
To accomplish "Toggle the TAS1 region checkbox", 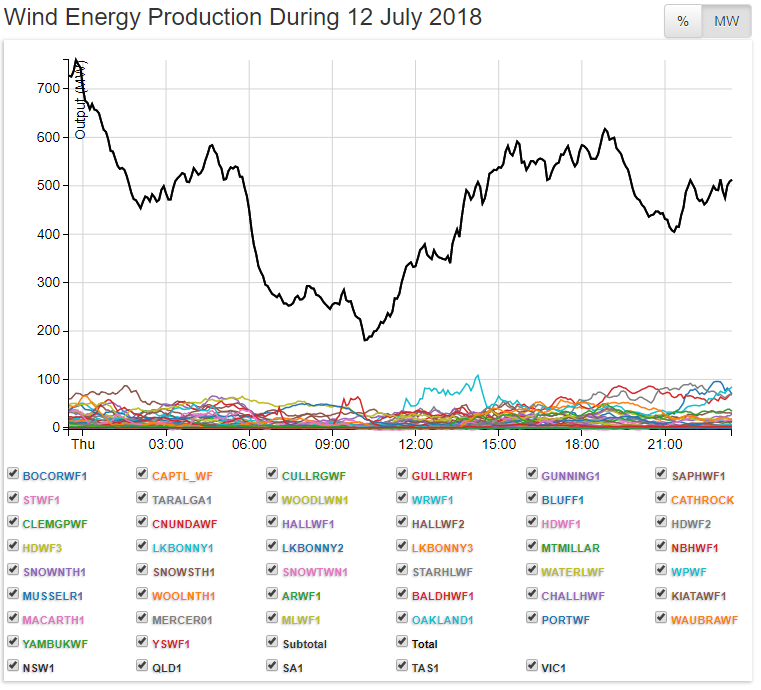I will (402, 665).
